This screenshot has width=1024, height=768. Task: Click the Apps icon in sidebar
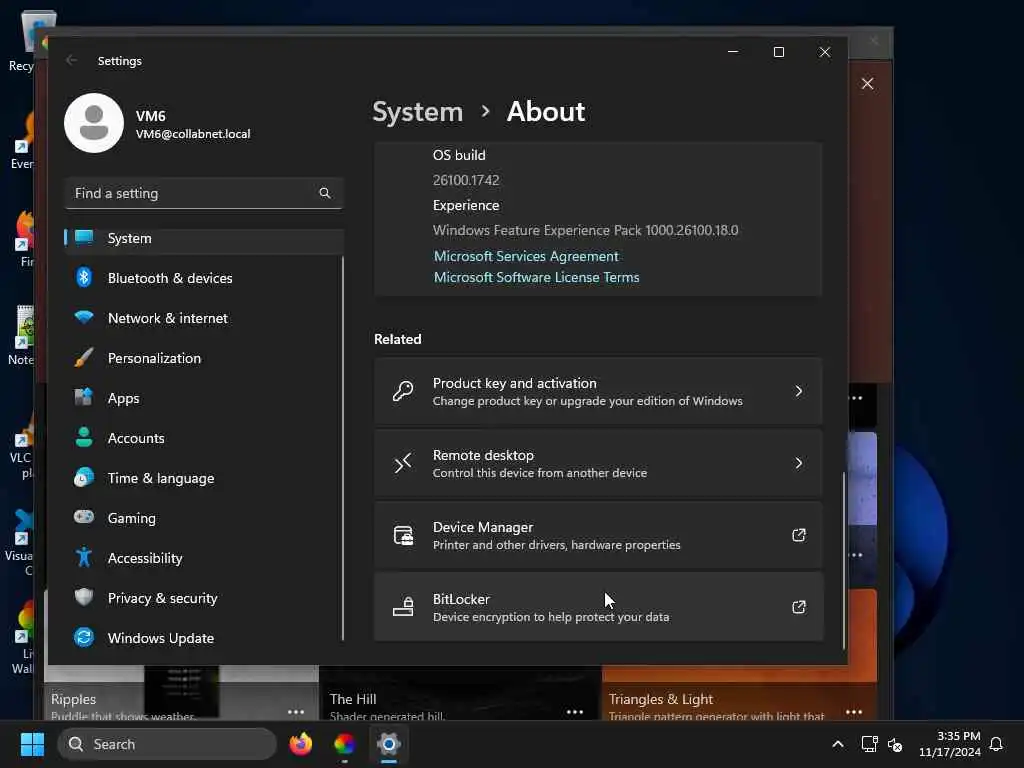click(x=84, y=398)
